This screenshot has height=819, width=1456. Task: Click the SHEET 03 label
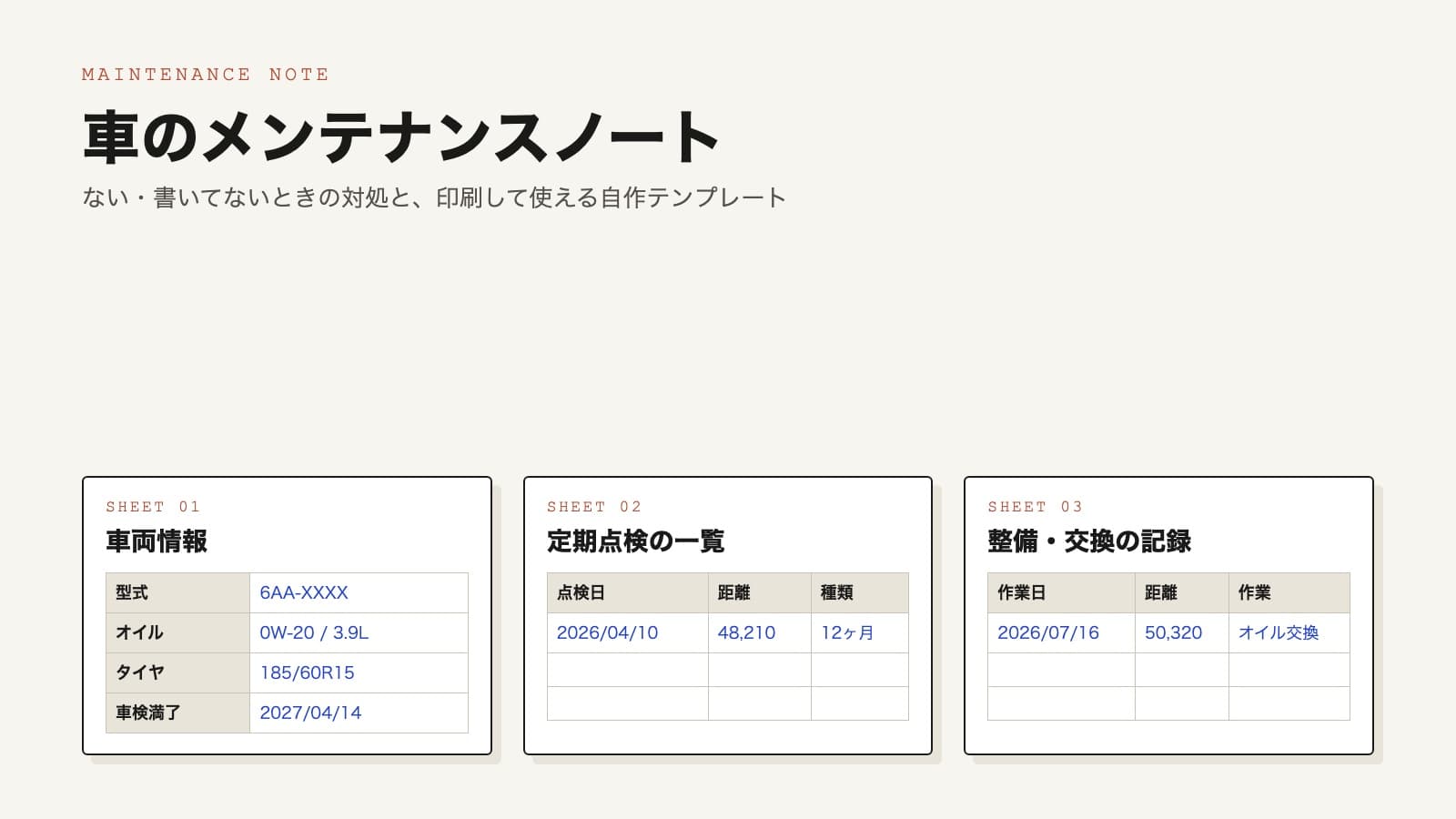(1035, 507)
